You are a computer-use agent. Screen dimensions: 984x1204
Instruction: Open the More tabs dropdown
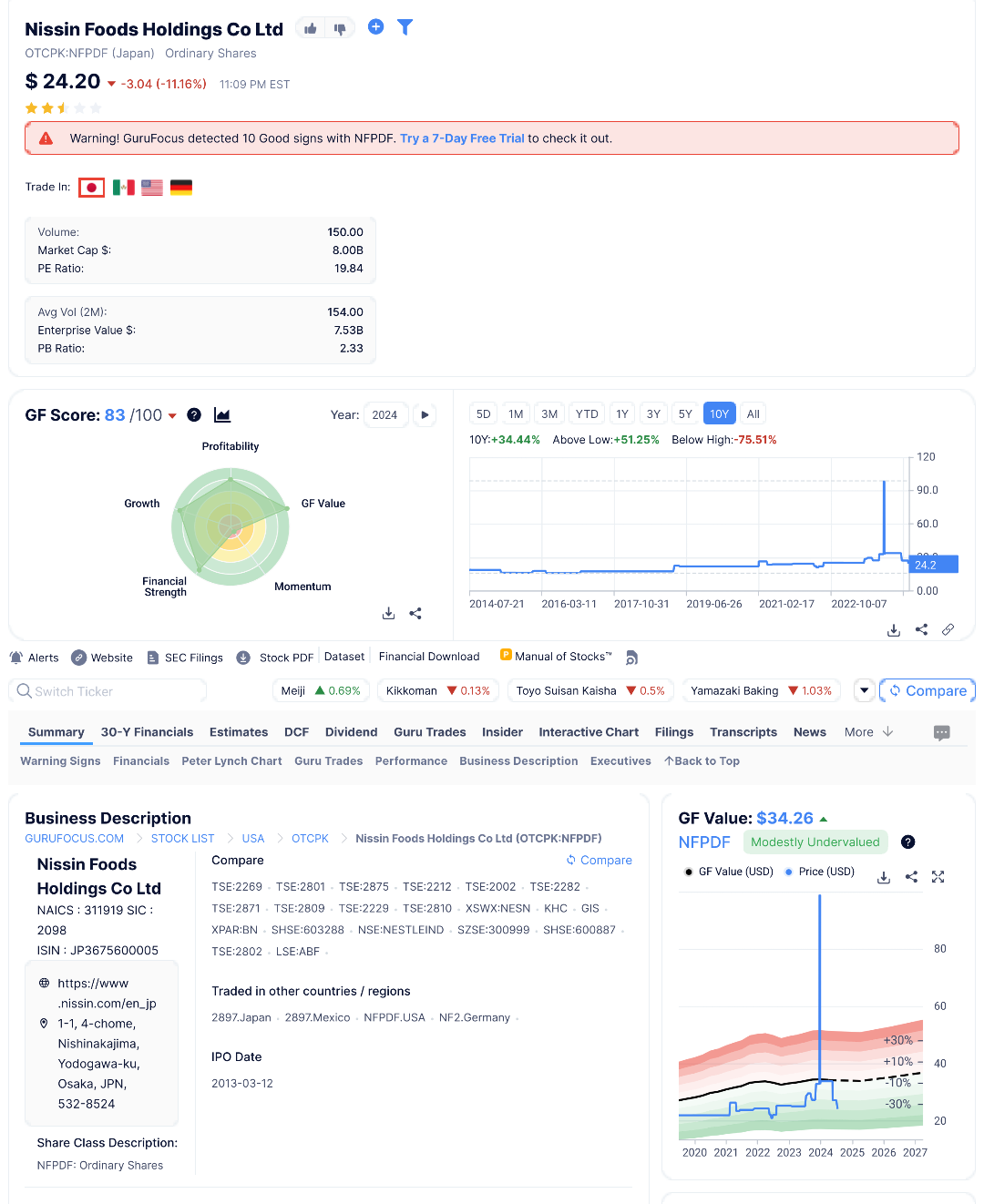click(x=868, y=732)
